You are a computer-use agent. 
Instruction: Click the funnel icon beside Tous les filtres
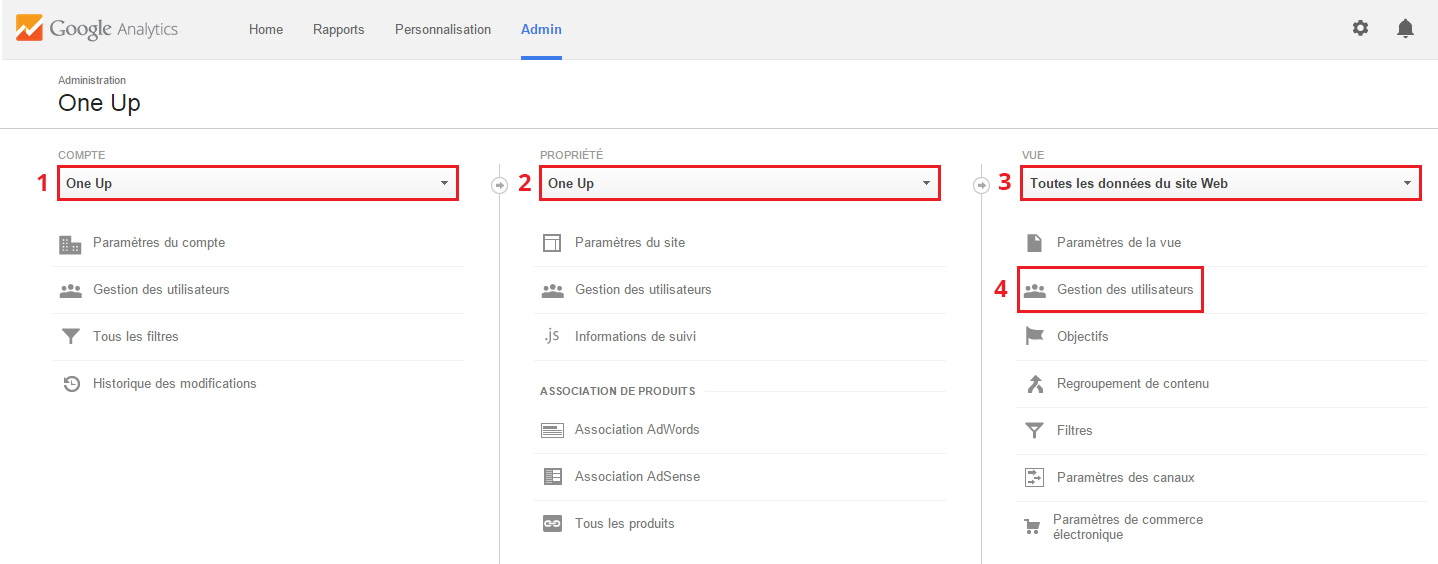coord(70,337)
